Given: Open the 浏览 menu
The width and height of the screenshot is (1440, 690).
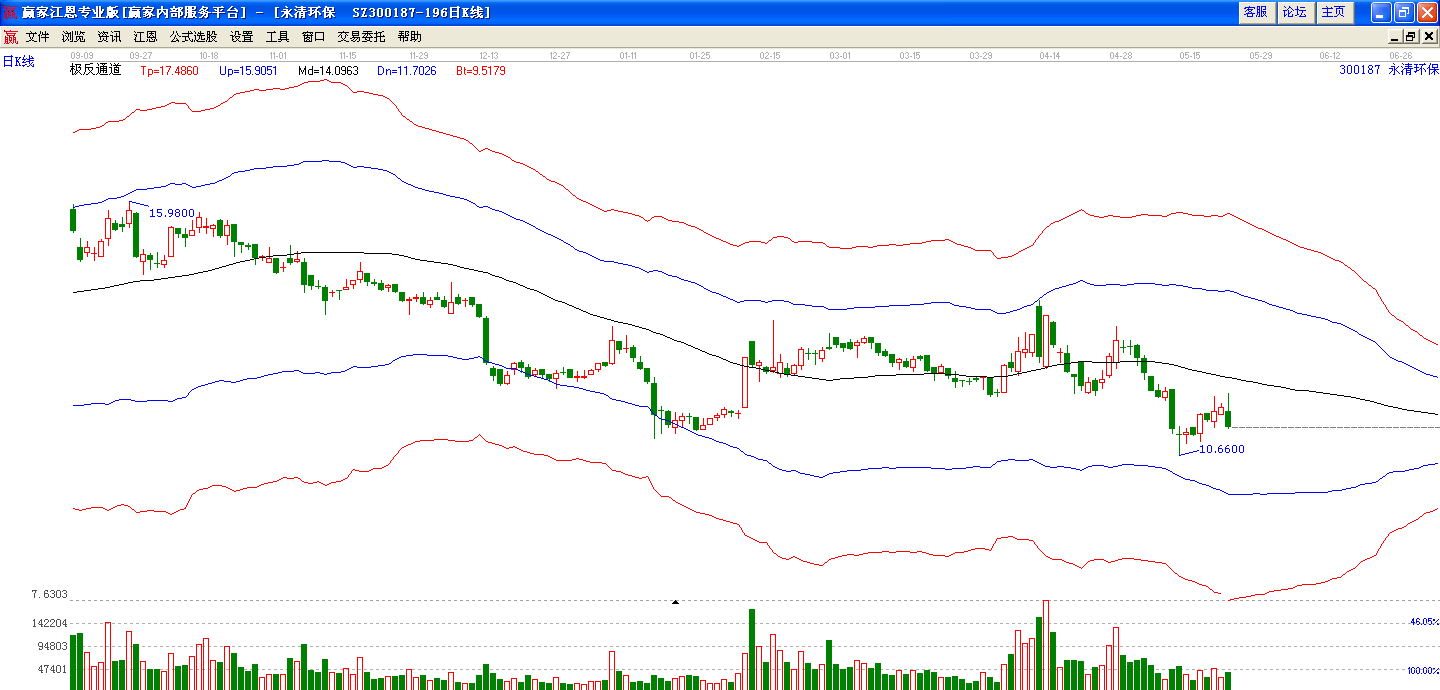Looking at the screenshot, I should 74,37.
